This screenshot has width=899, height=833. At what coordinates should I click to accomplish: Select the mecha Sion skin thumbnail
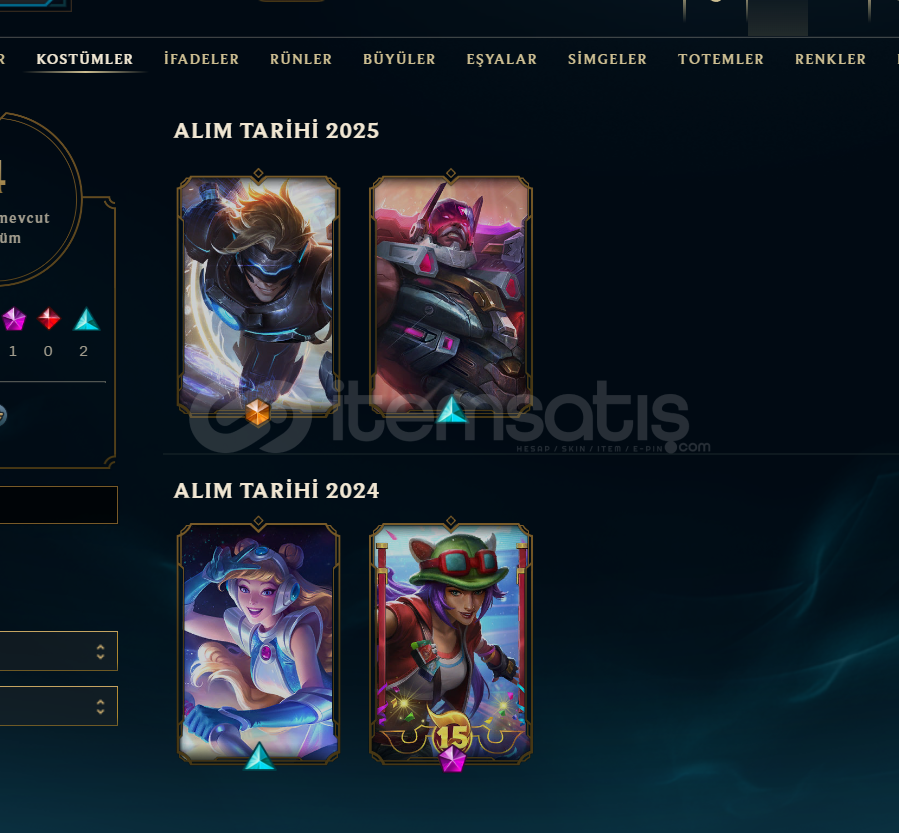(x=451, y=295)
